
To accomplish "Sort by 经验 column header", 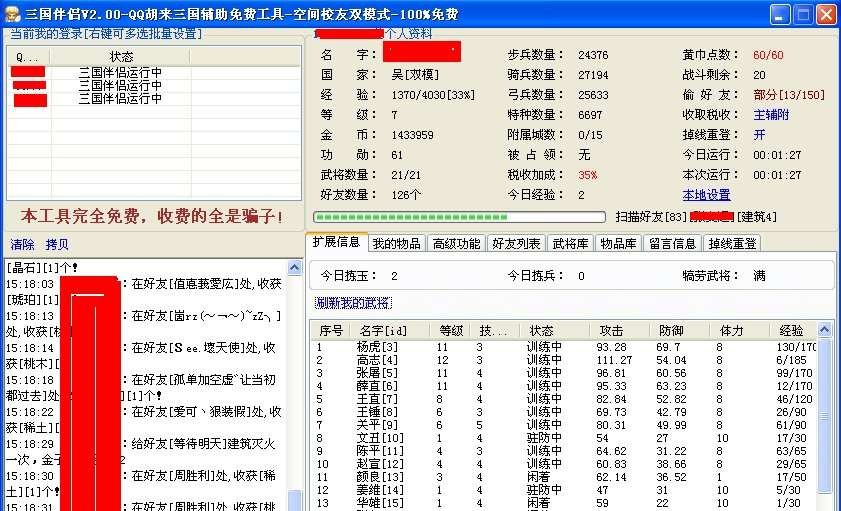I will 792,330.
